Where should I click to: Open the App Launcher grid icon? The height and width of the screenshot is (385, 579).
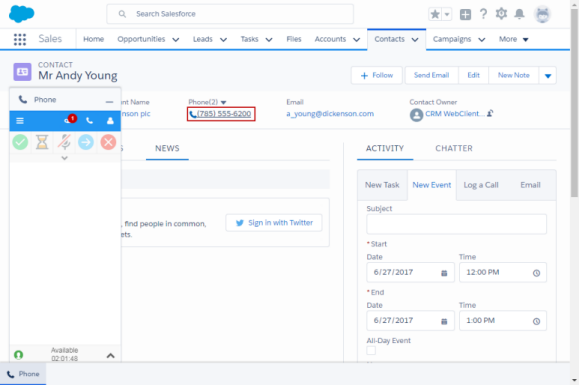point(20,39)
